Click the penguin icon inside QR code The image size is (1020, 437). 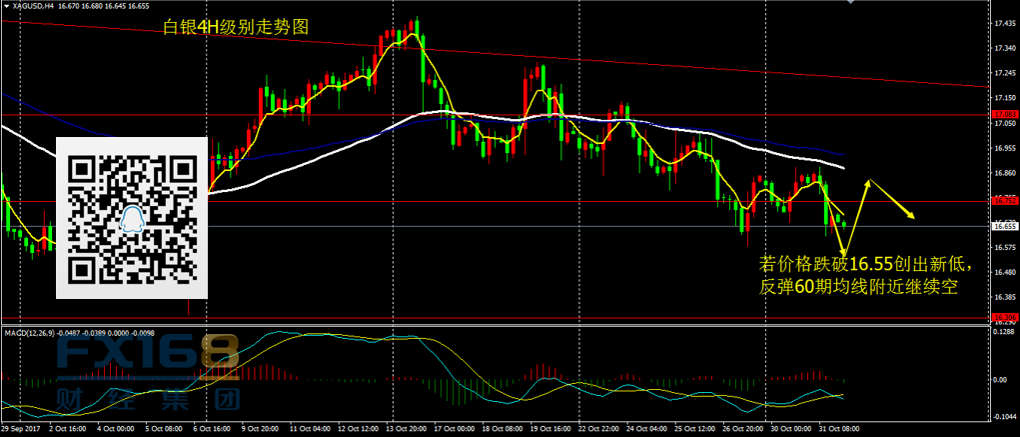133,219
